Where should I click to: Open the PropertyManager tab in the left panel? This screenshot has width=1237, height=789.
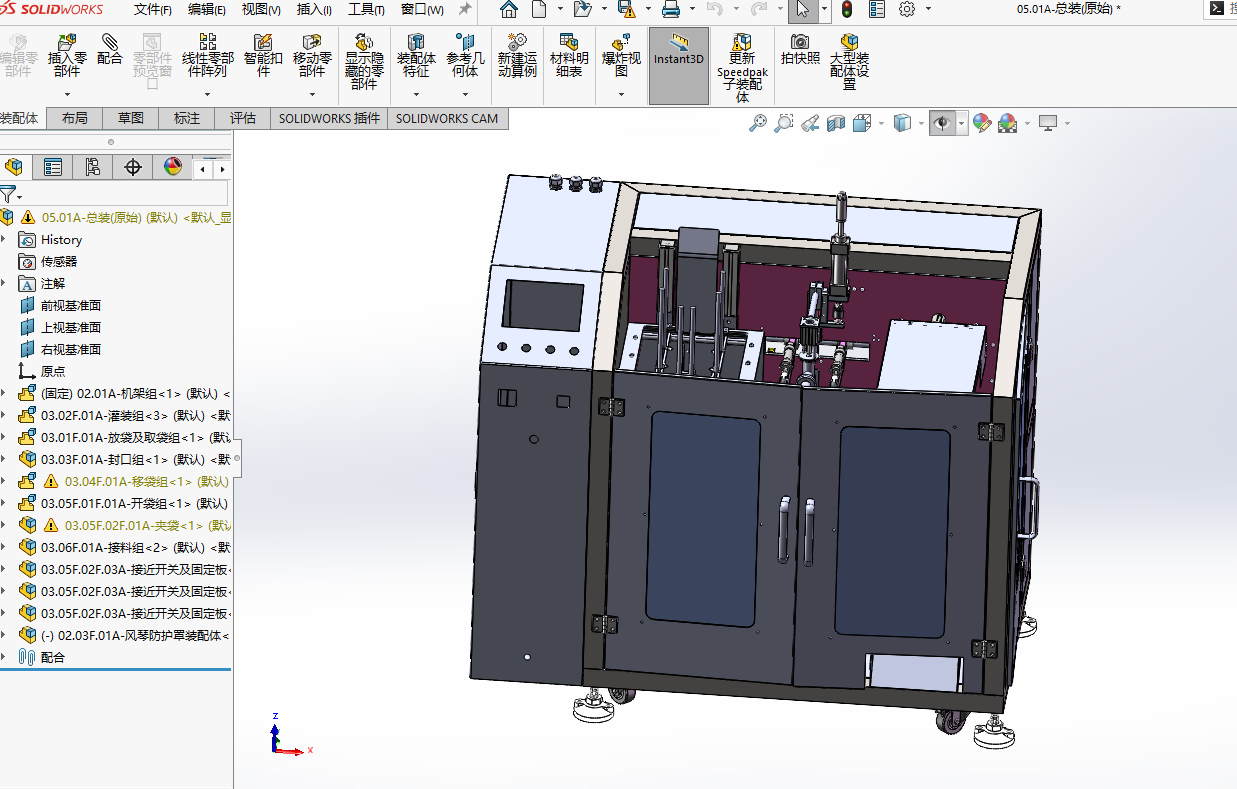coord(53,167)
